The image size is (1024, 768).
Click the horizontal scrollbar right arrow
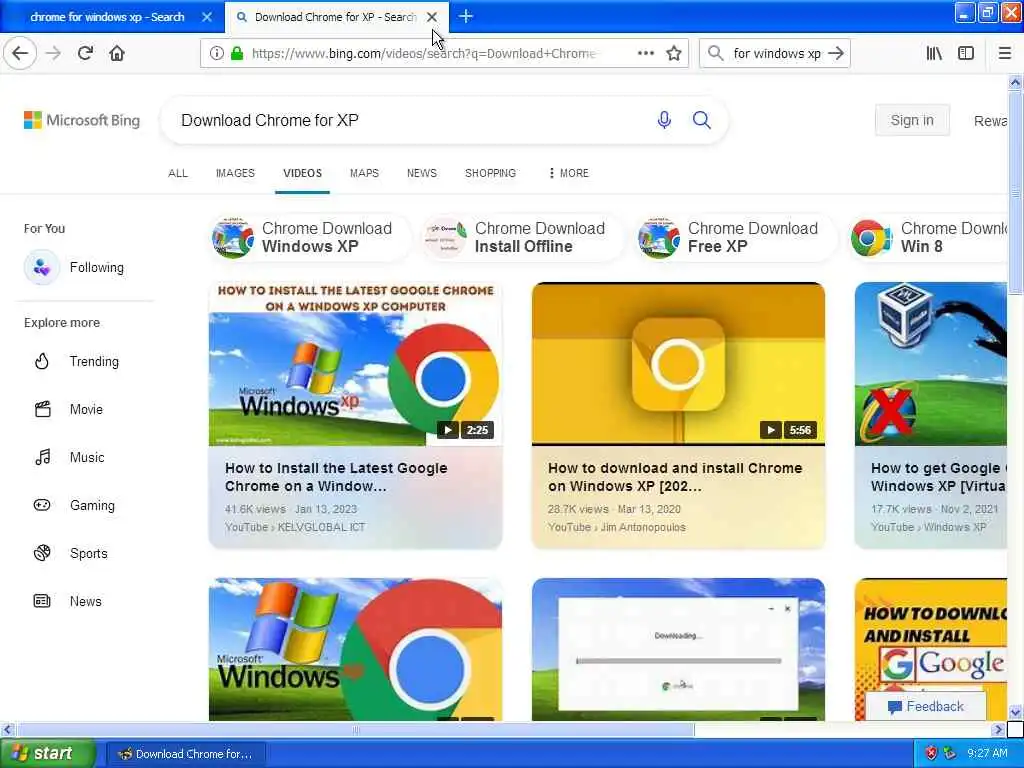point(998,729)
